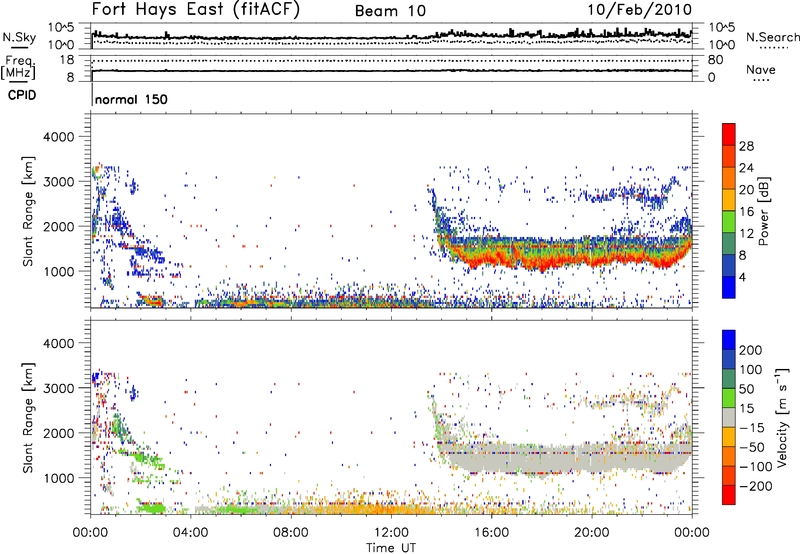The image size is (800, 554).
Task: Pick the power color bar segment between 24 and 28
Action: [729, 156]
